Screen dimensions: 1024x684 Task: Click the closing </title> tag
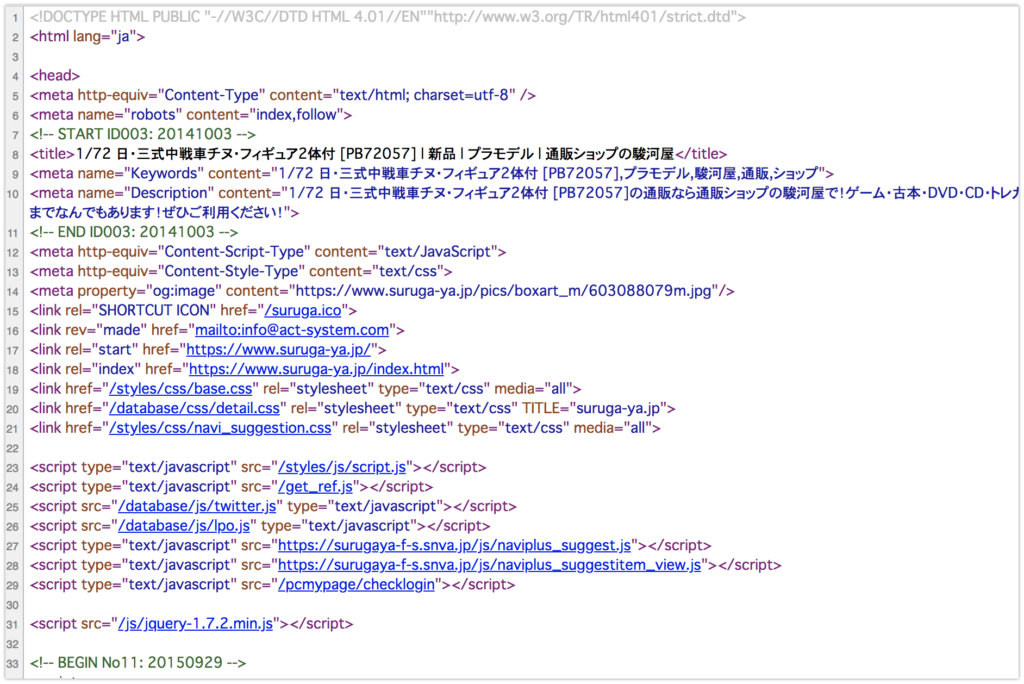pos(701,154)
